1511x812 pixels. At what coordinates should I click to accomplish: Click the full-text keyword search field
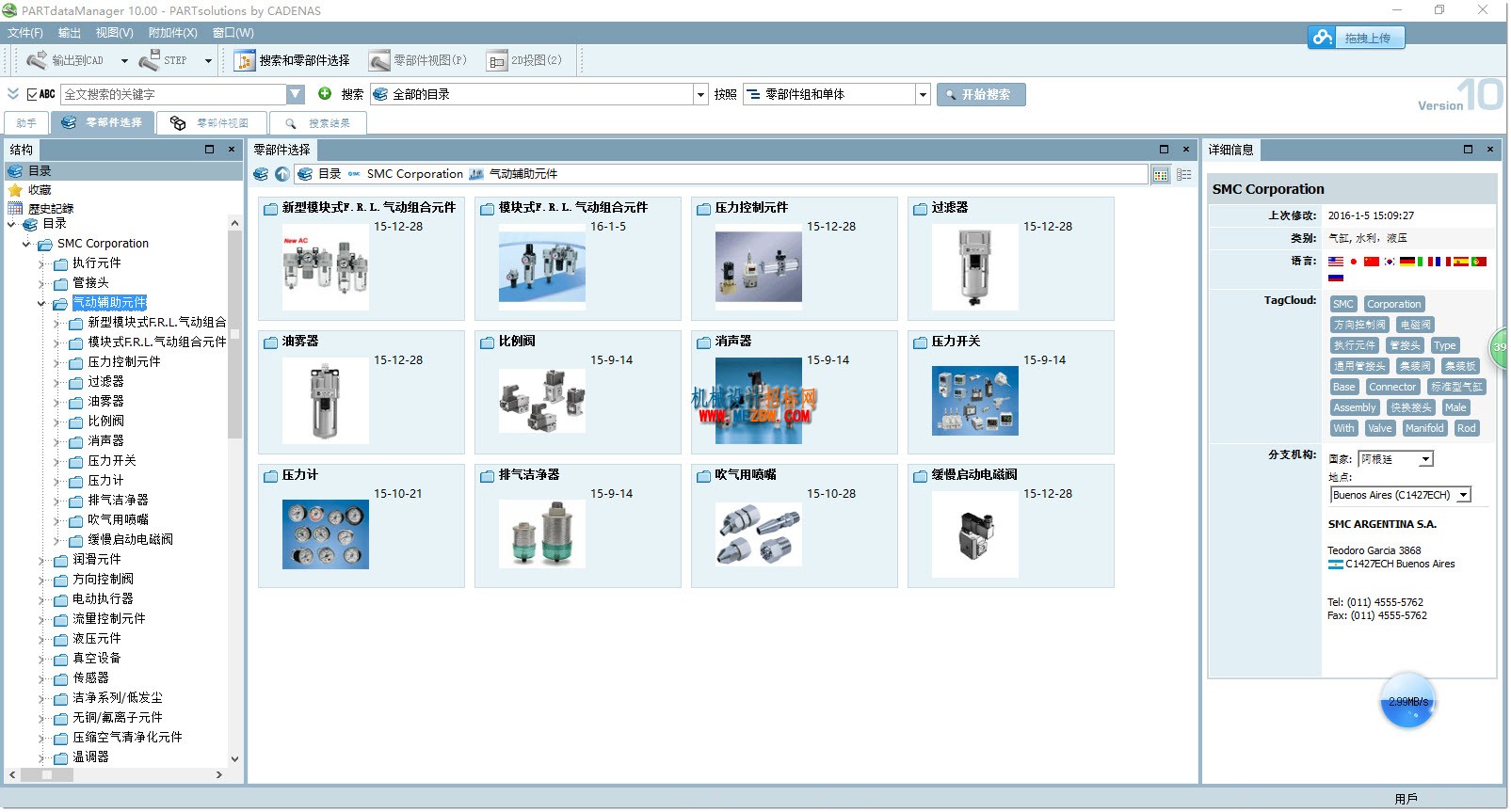[x=174, y=94]
